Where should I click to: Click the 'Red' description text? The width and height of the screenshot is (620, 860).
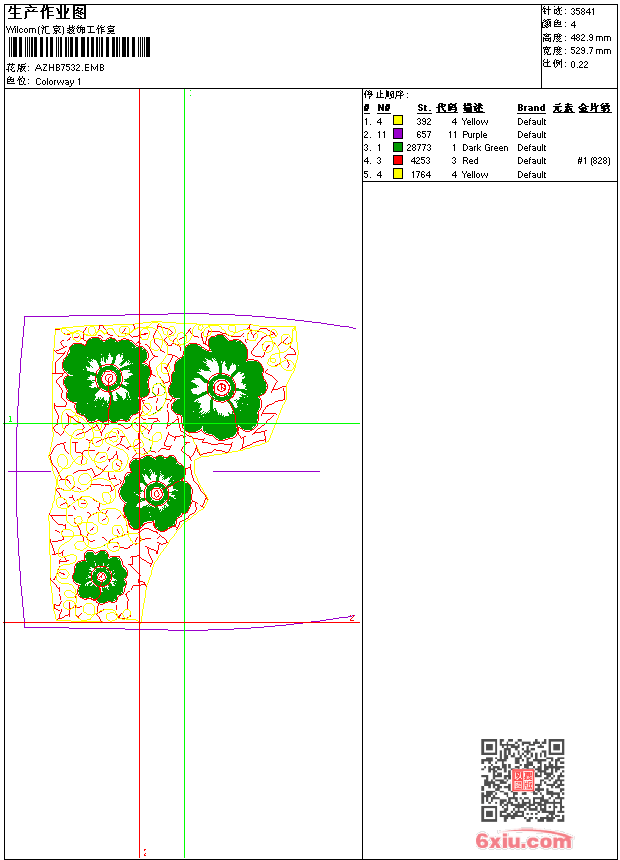coord(470,161)
